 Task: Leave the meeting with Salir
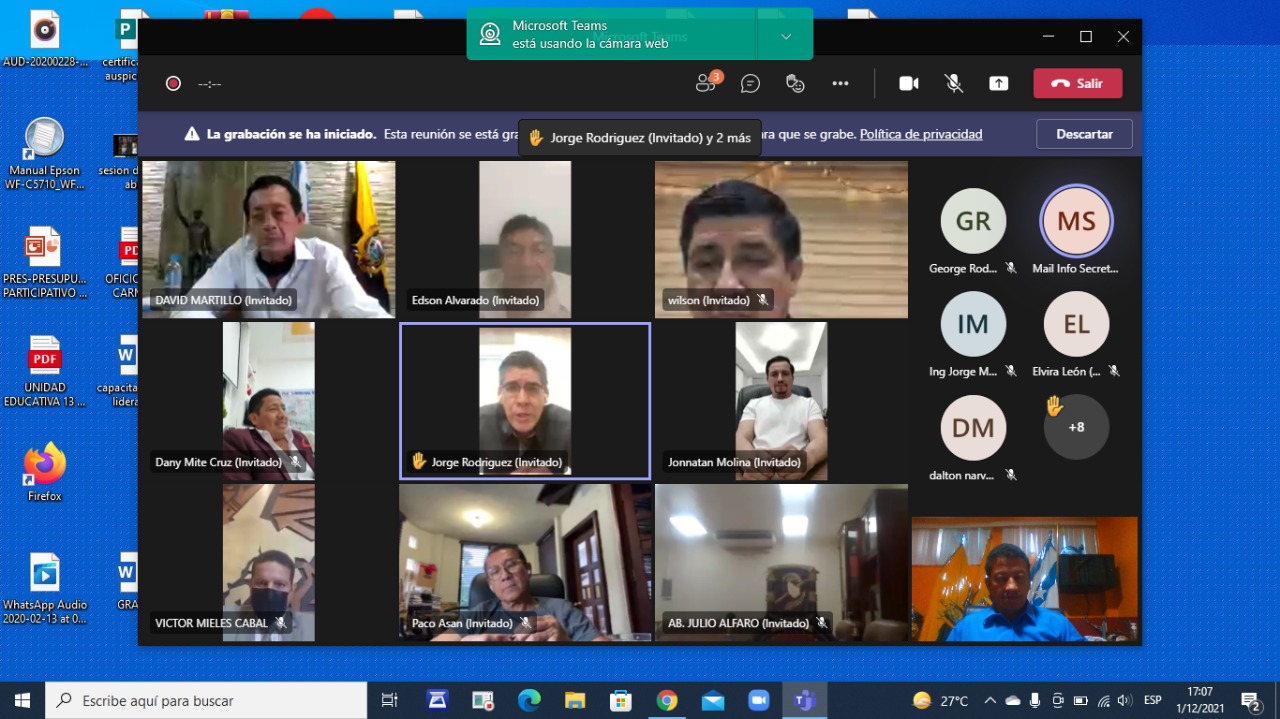click(x=1077, y=84)
